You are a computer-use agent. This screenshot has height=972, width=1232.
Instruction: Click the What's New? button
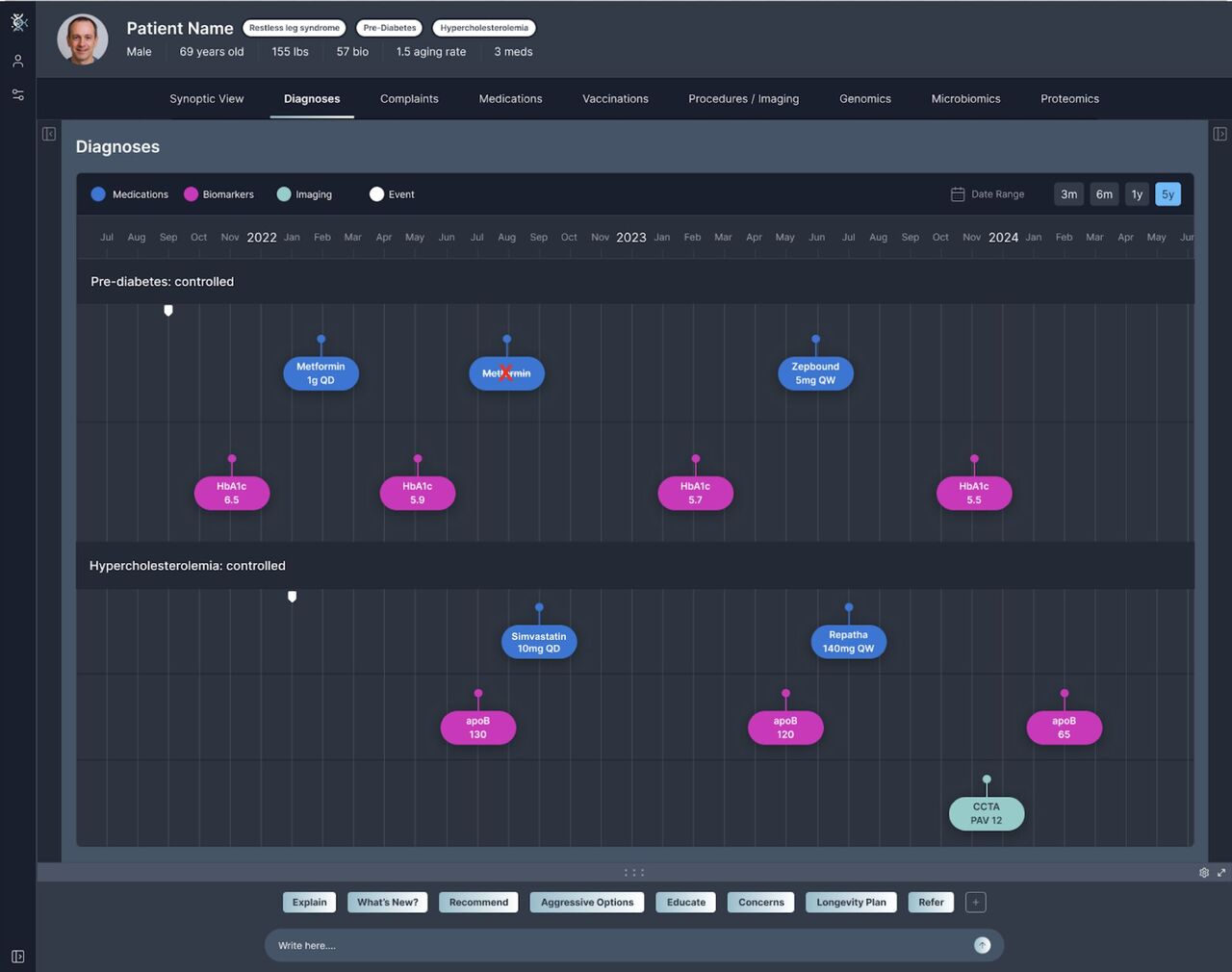[x=388, y=903]
